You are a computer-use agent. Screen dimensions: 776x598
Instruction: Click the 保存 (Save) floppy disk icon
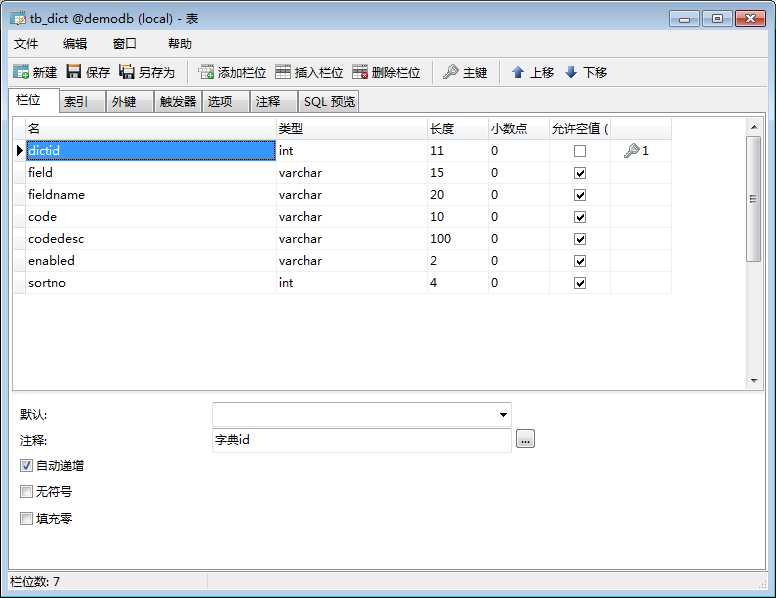(x=74, y=72)
